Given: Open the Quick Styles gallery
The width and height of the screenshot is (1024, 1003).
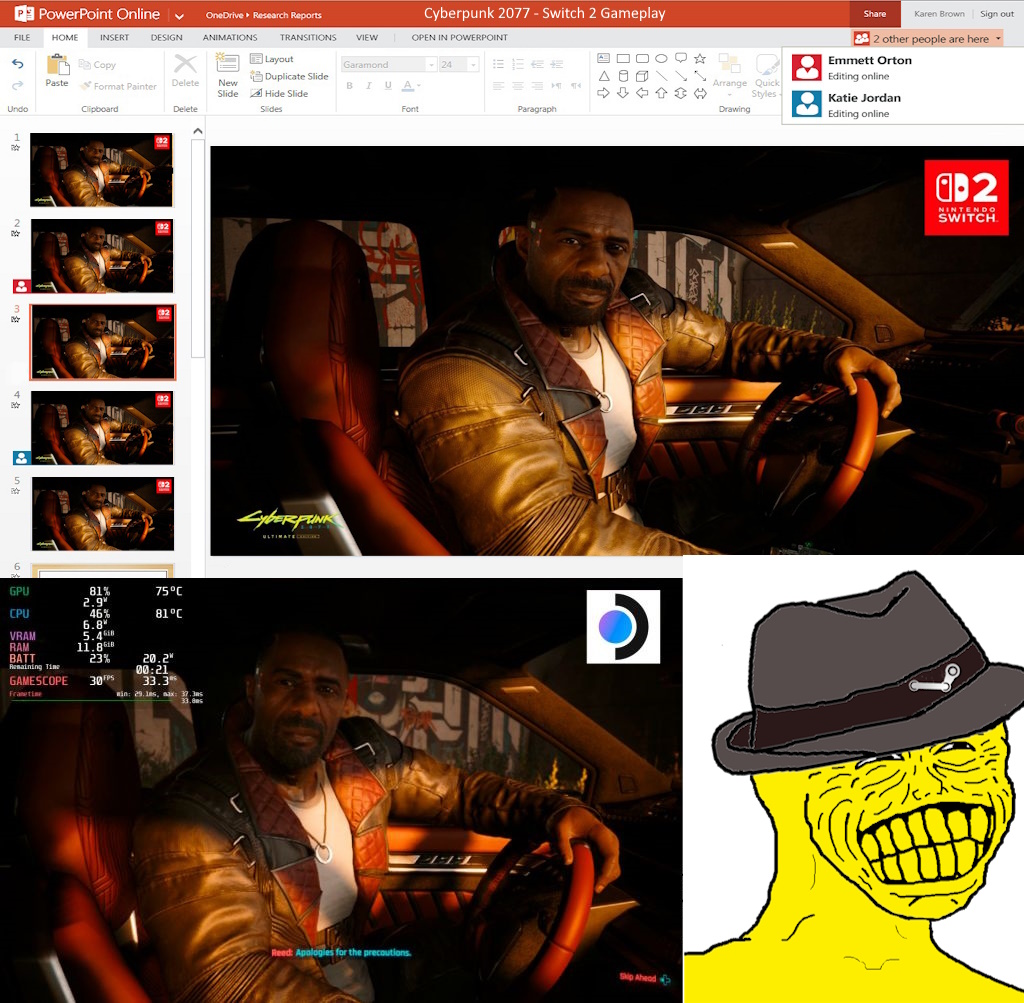Looking at the screenshot, I should tap(767, 76).
